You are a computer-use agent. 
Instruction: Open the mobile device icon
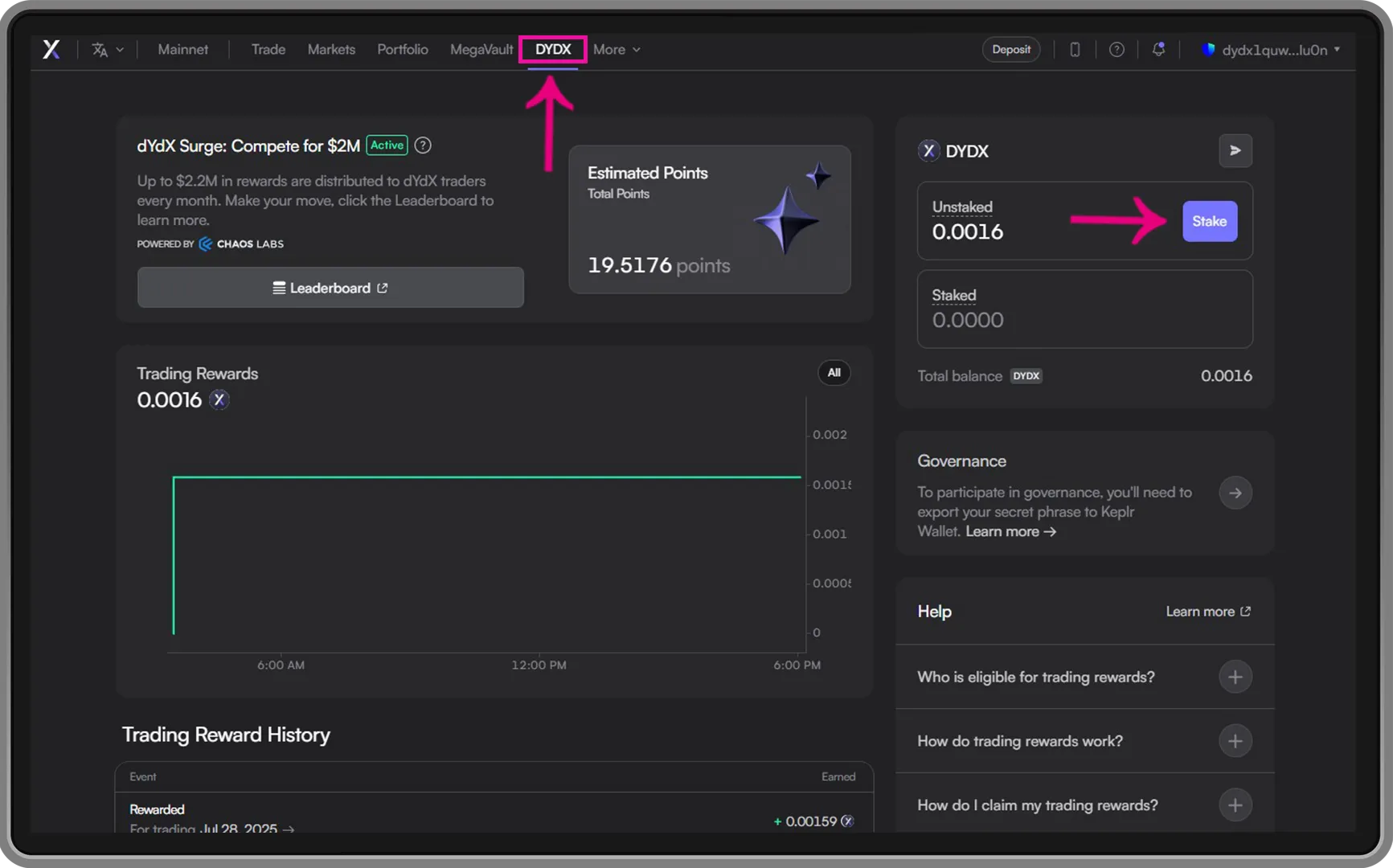pos(1075,49)
